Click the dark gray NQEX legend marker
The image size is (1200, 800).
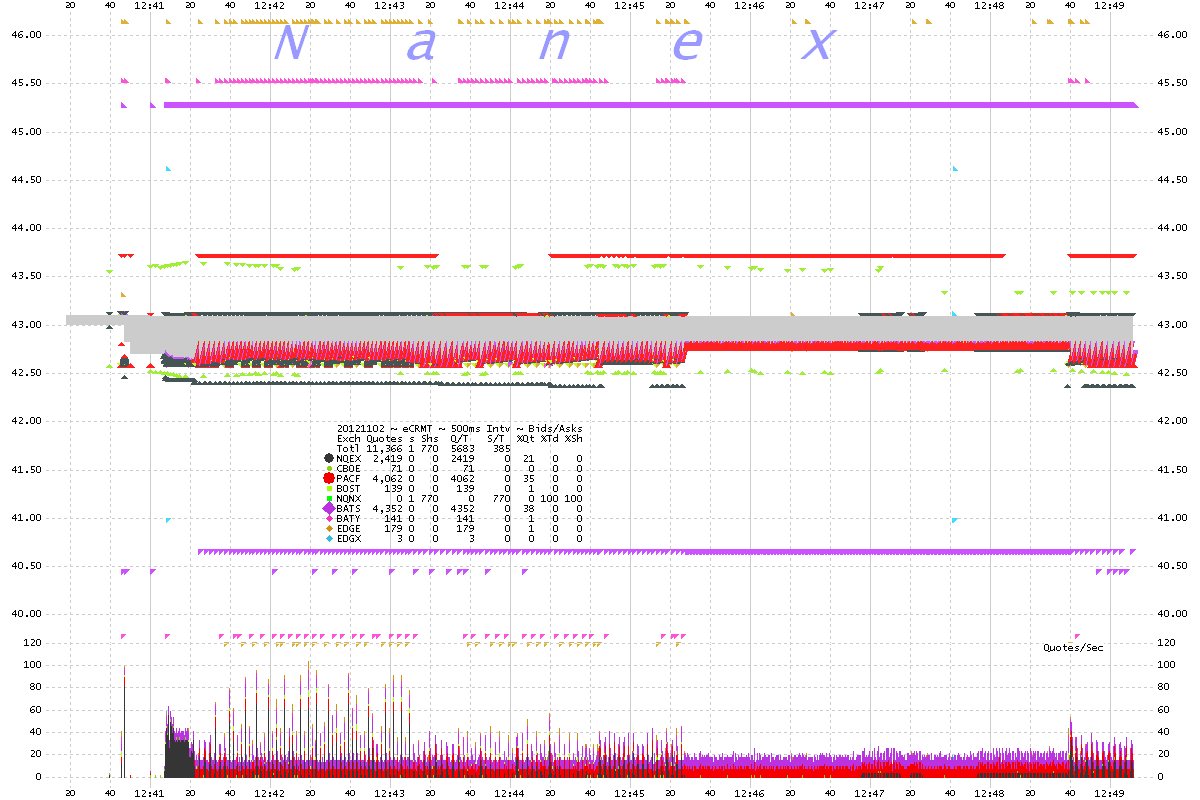329,458
